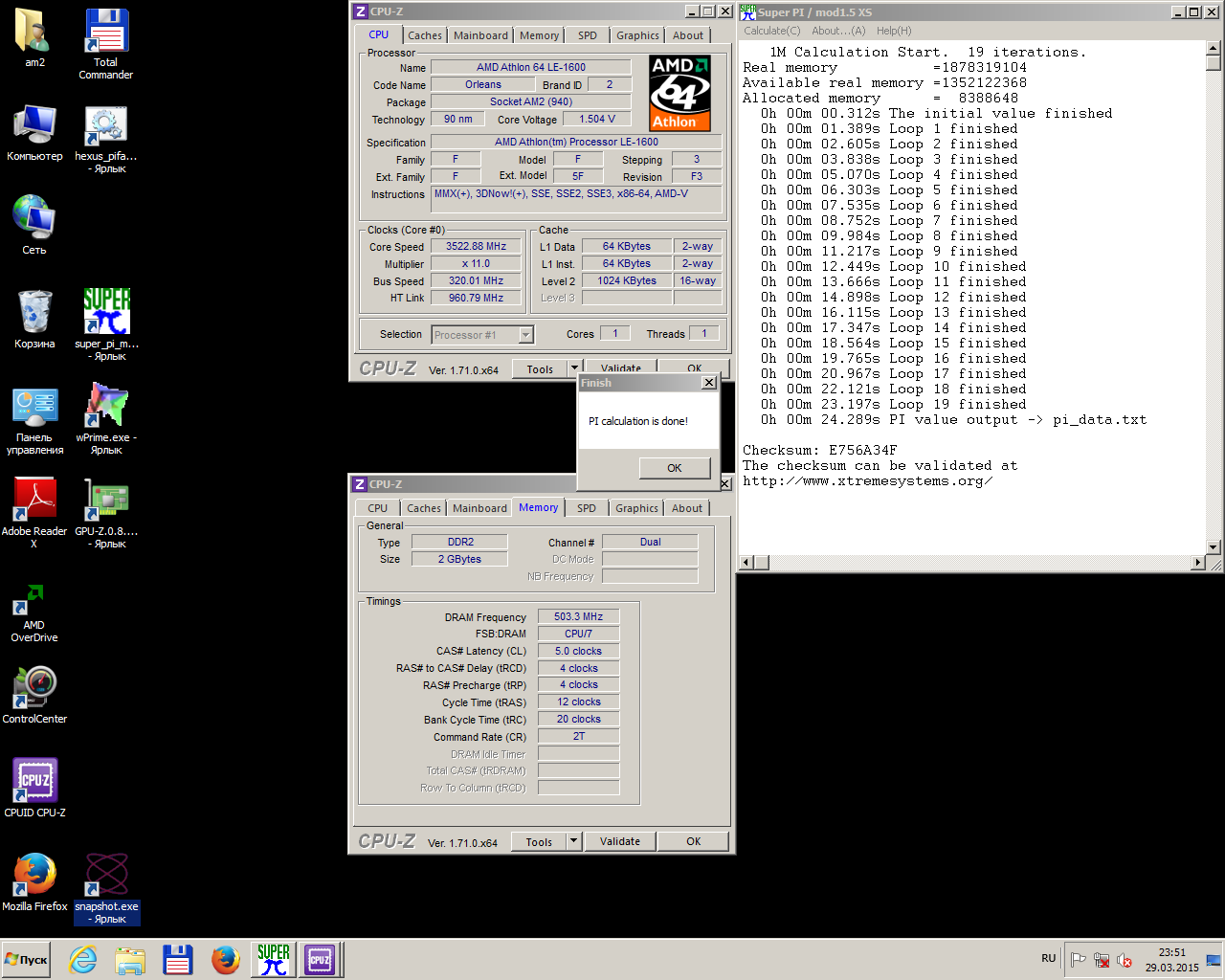
Task: Open the Сеть network icon
Action: pos(34,226)
